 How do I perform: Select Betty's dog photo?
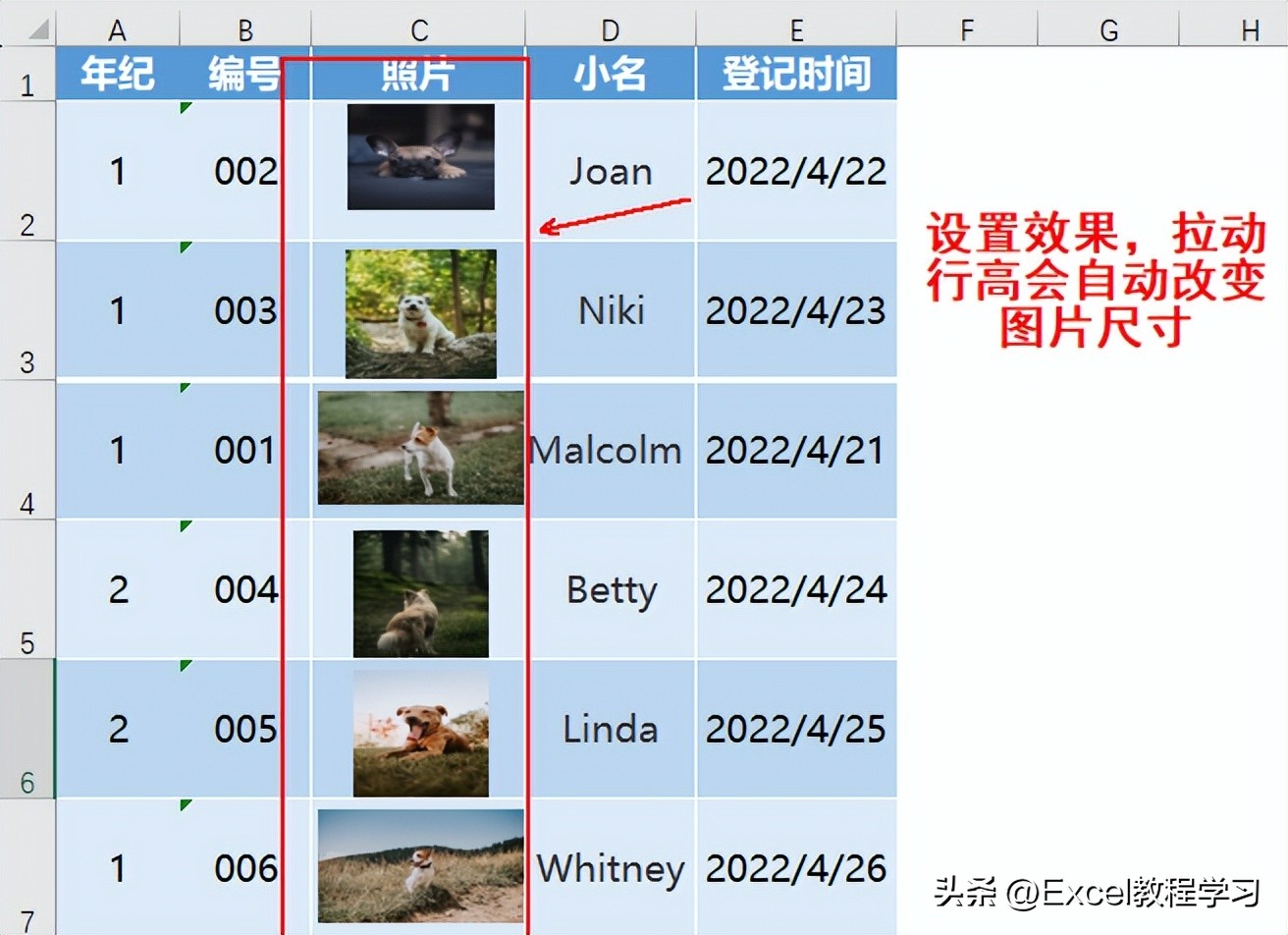click(421, 594)
